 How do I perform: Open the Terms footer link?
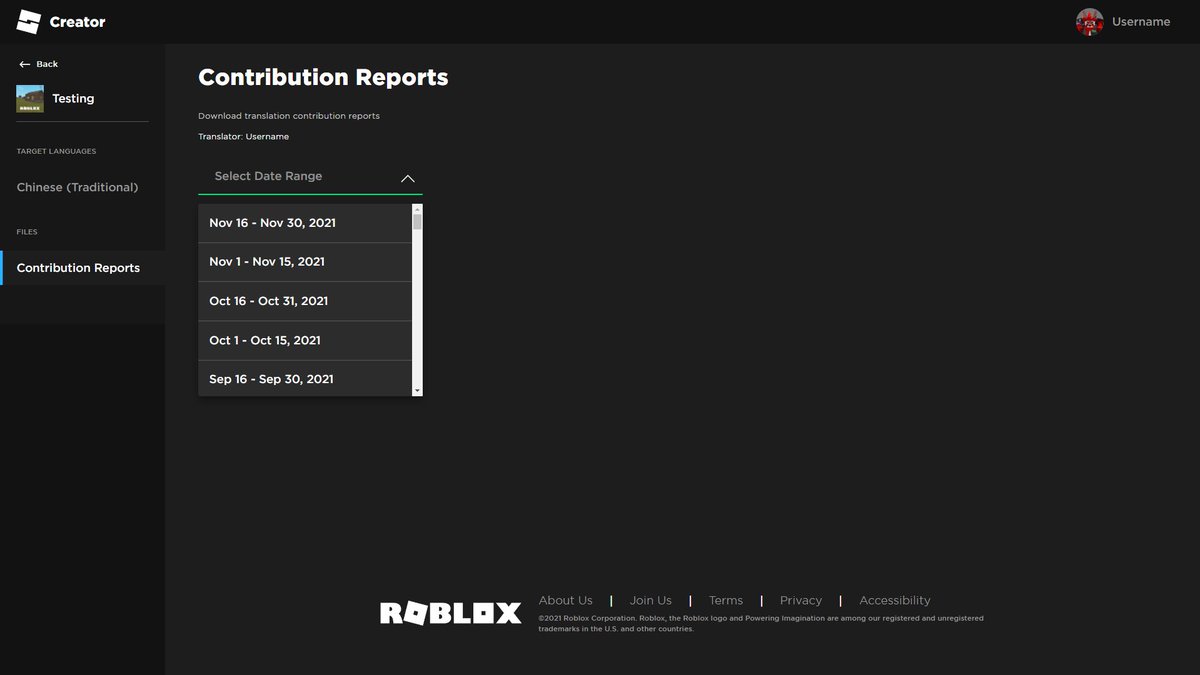coord(725,600)
